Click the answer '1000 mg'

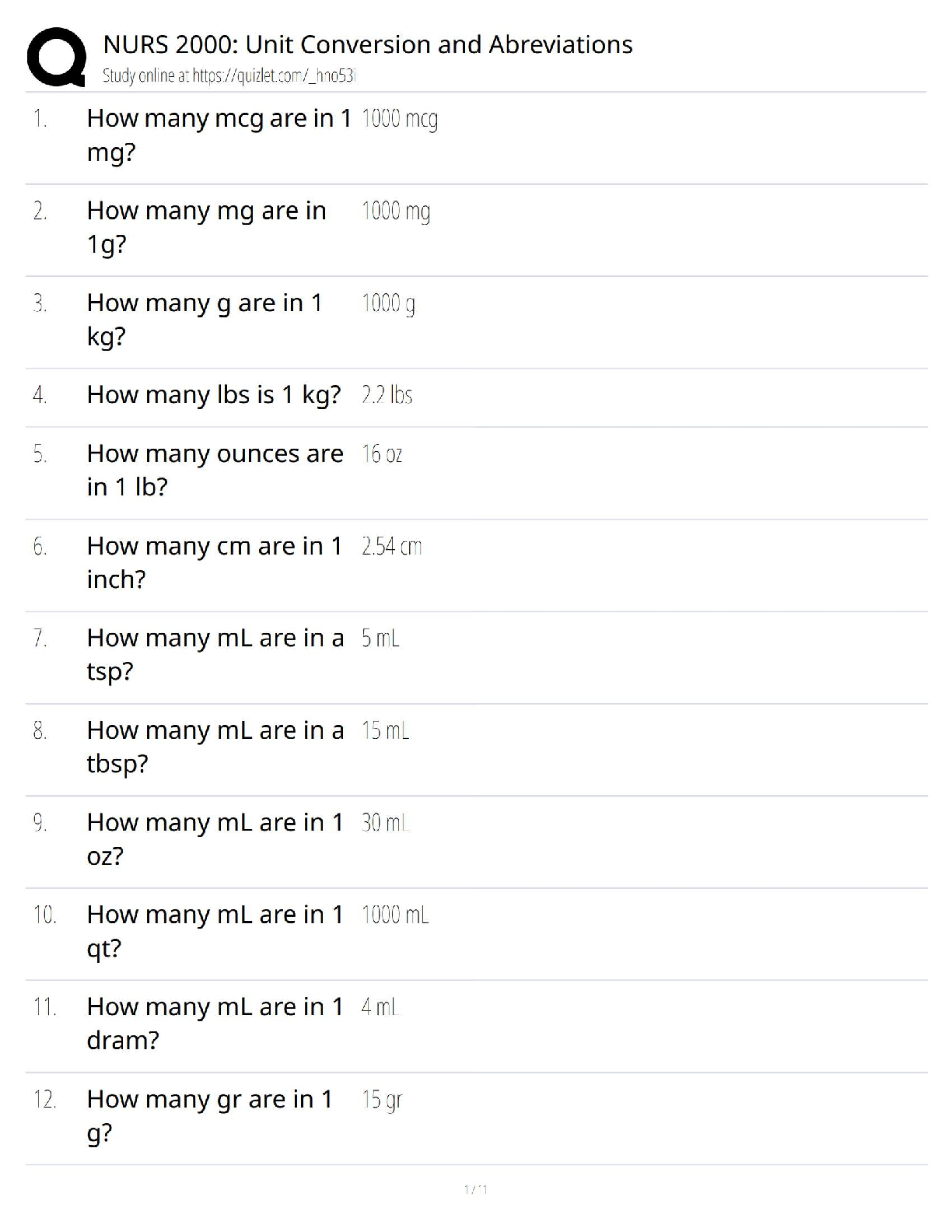[396, 211]
